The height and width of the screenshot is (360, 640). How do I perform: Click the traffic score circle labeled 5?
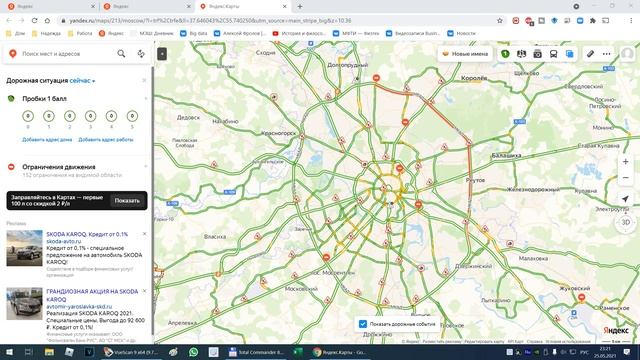click(132, 116)
